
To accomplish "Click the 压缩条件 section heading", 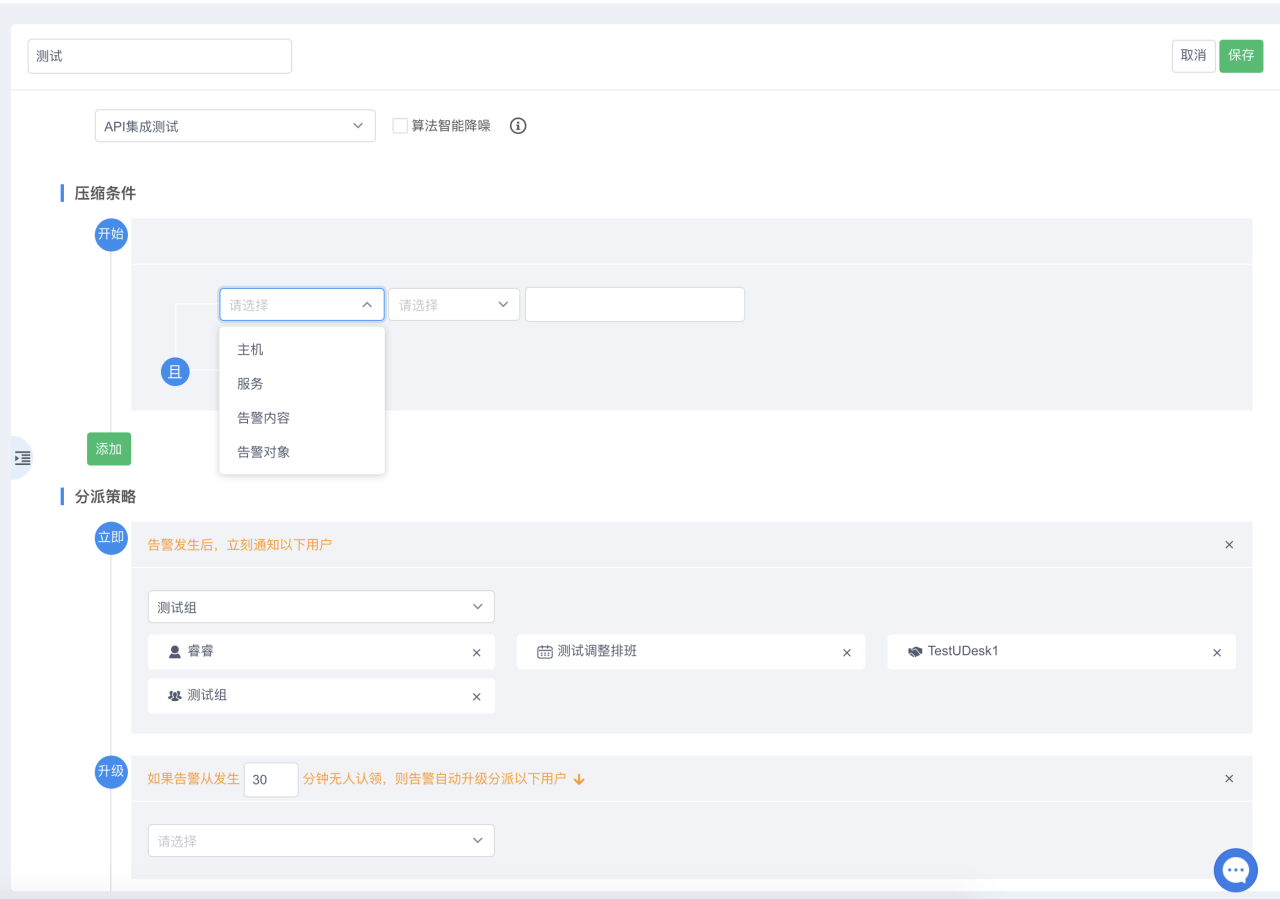I will click(105, 193).
